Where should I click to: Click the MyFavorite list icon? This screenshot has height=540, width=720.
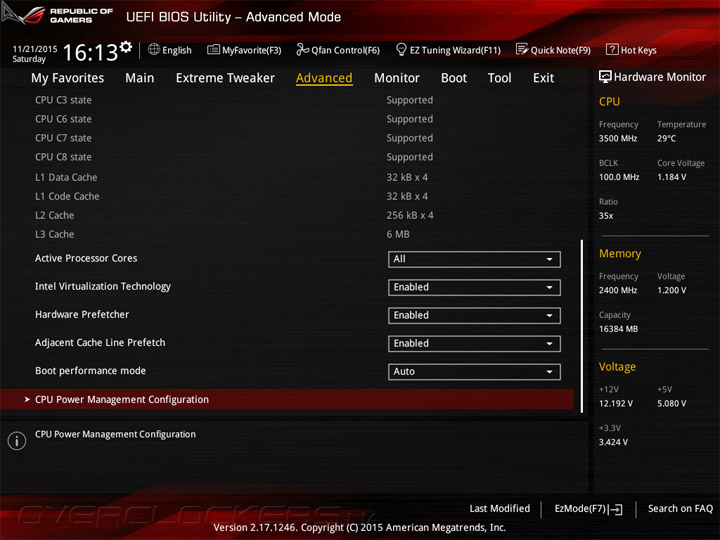pyautogui.click(x=213, y=49)
